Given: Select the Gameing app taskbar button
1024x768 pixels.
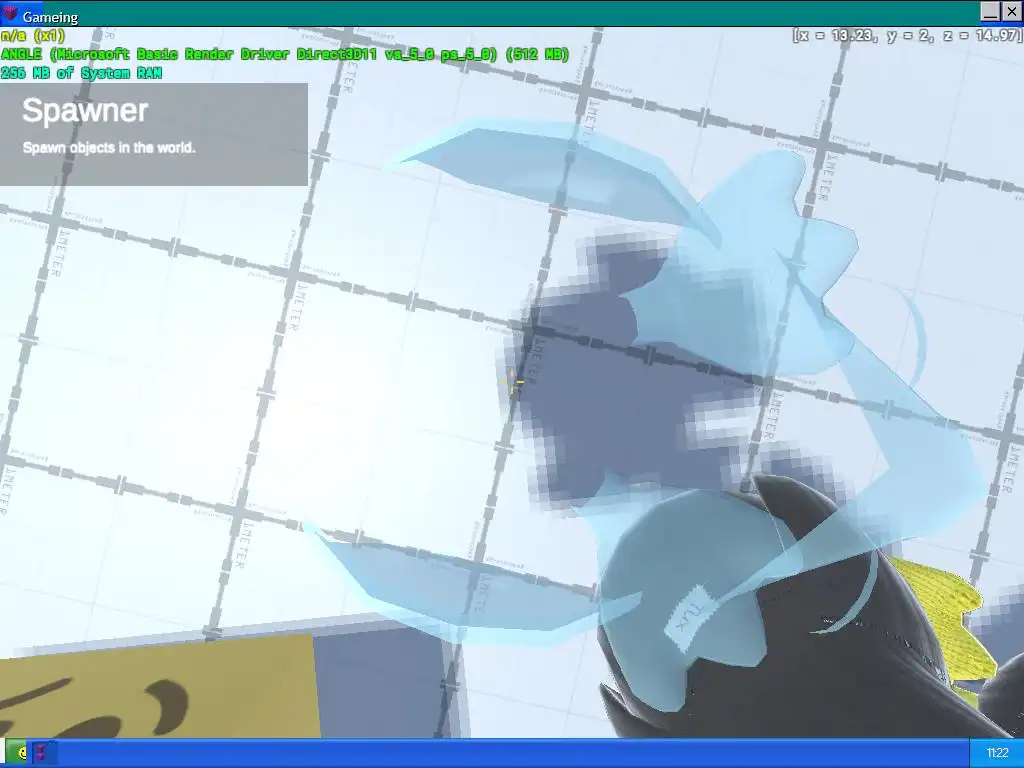Looking at the screenshot, I should (43, 753).
